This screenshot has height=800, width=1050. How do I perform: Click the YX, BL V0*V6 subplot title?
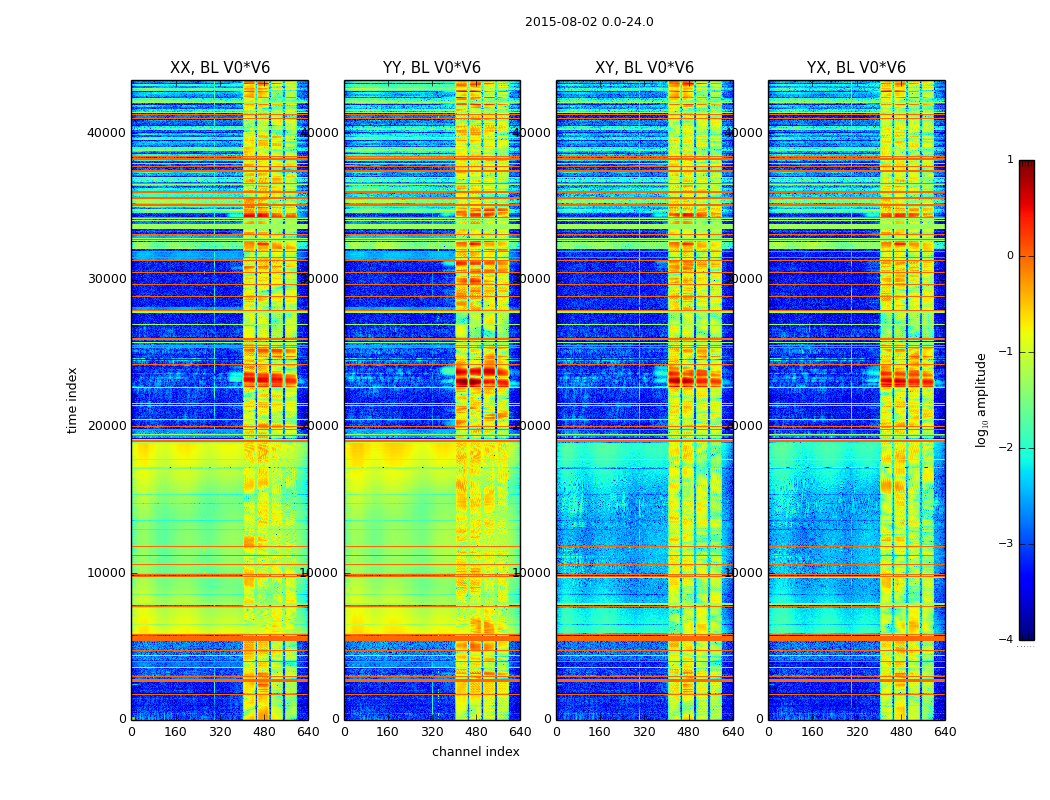click(856, 68)
